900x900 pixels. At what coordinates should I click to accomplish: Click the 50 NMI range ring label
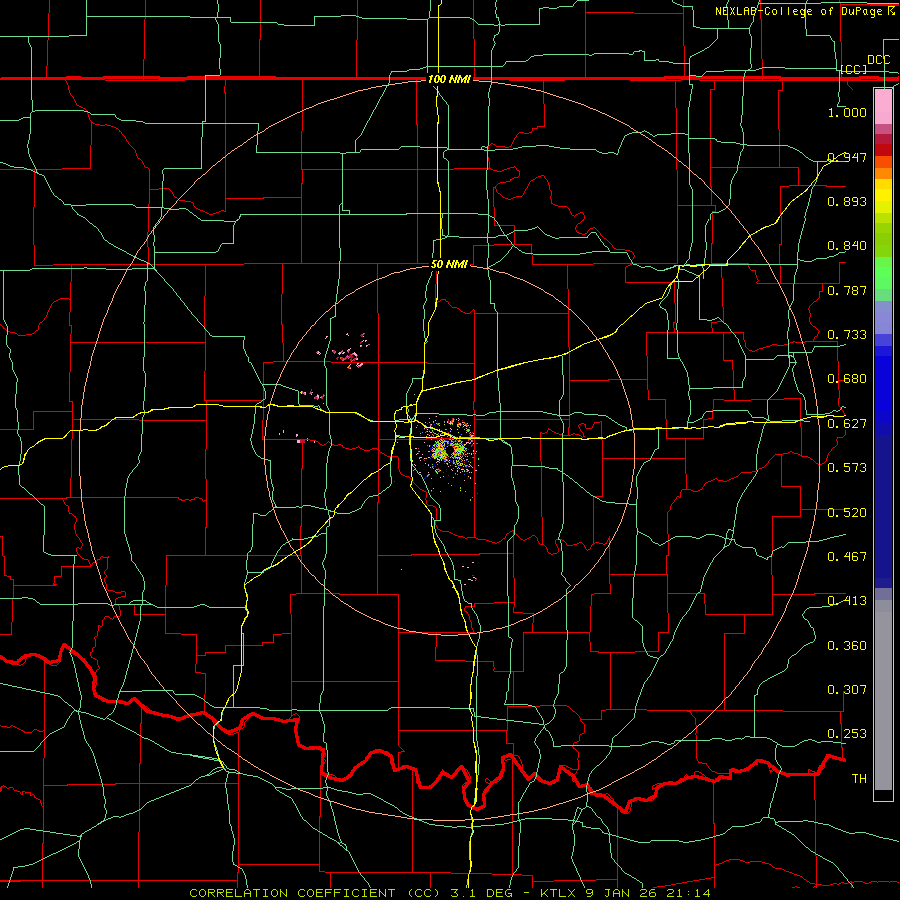click(449, 264)
